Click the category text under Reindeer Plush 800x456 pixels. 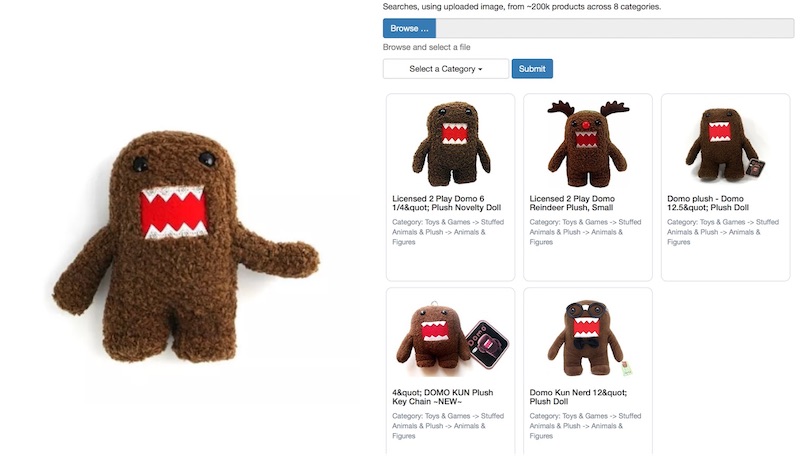585,232
